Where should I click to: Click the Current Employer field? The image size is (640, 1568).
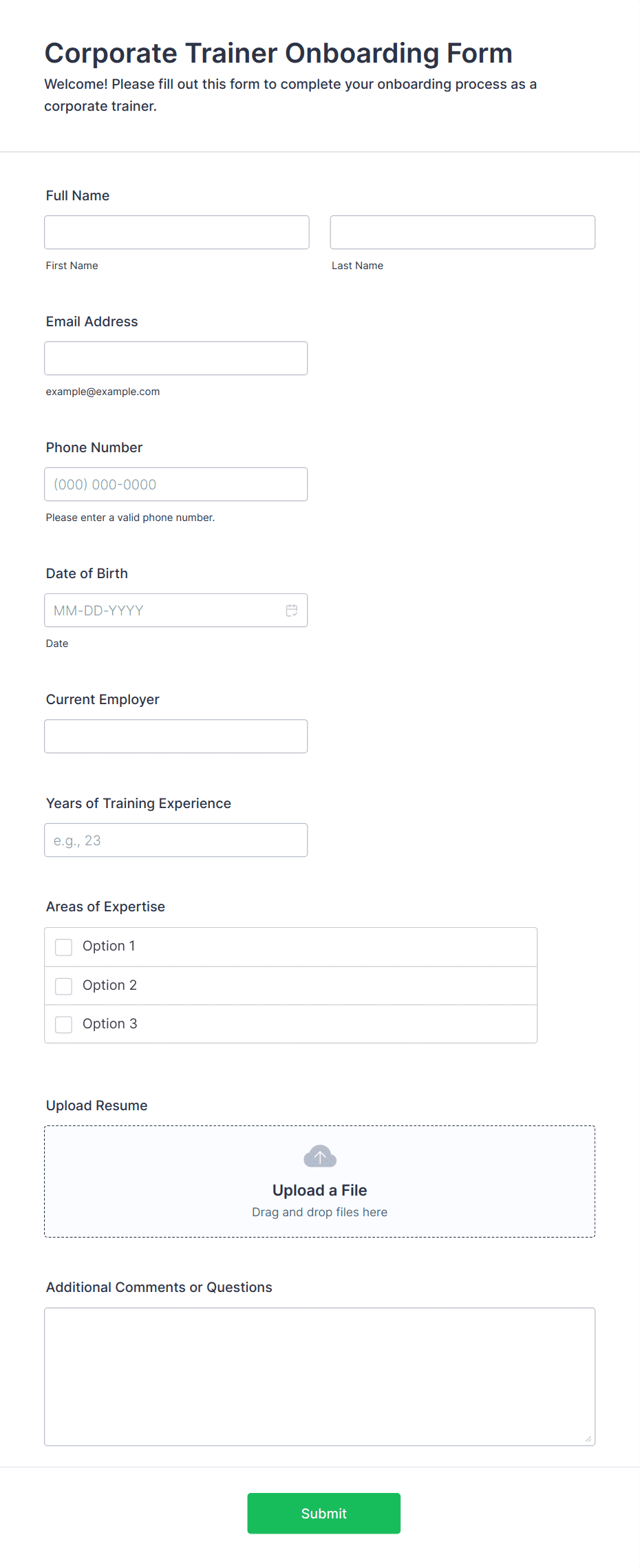[176, 737]
